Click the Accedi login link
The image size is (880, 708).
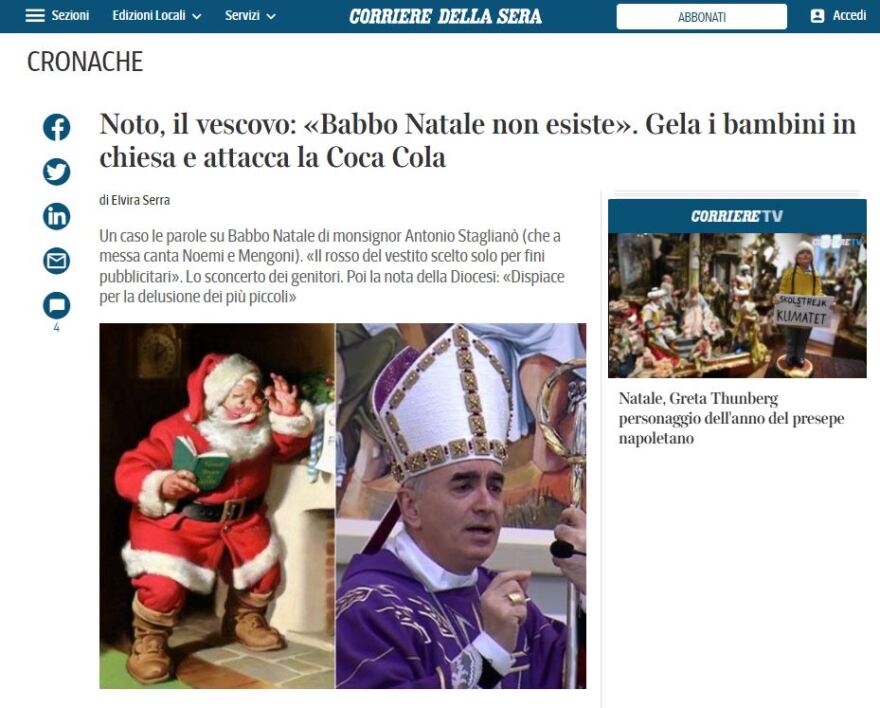pos(849,16)
